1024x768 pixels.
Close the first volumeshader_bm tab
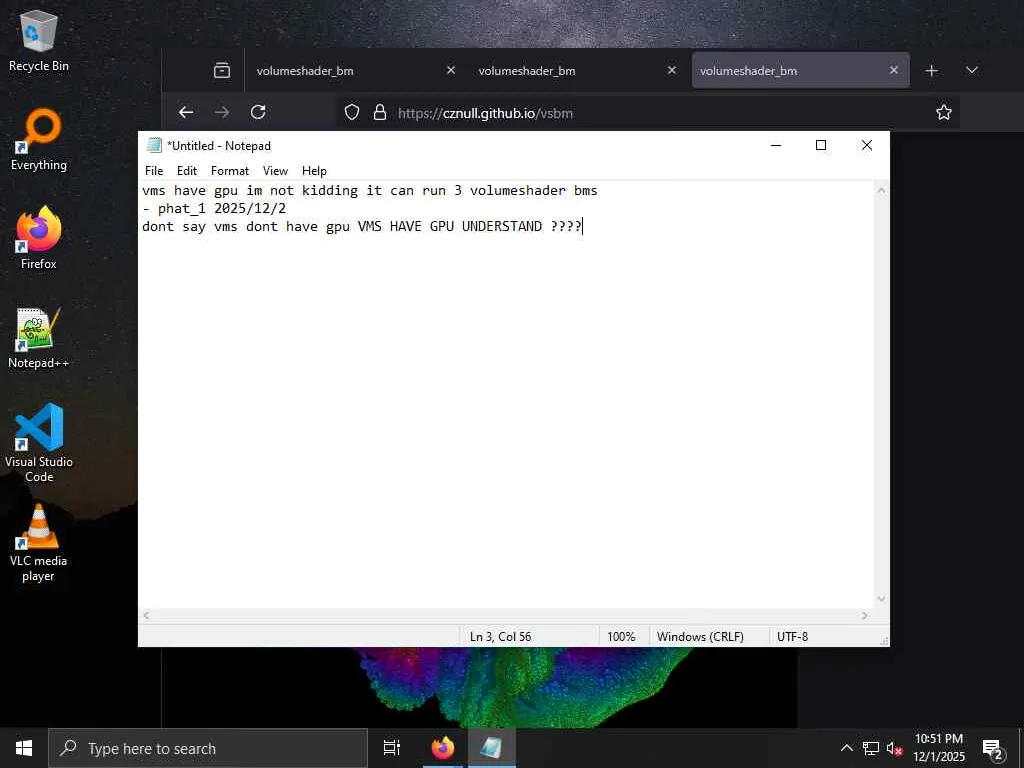451,70
